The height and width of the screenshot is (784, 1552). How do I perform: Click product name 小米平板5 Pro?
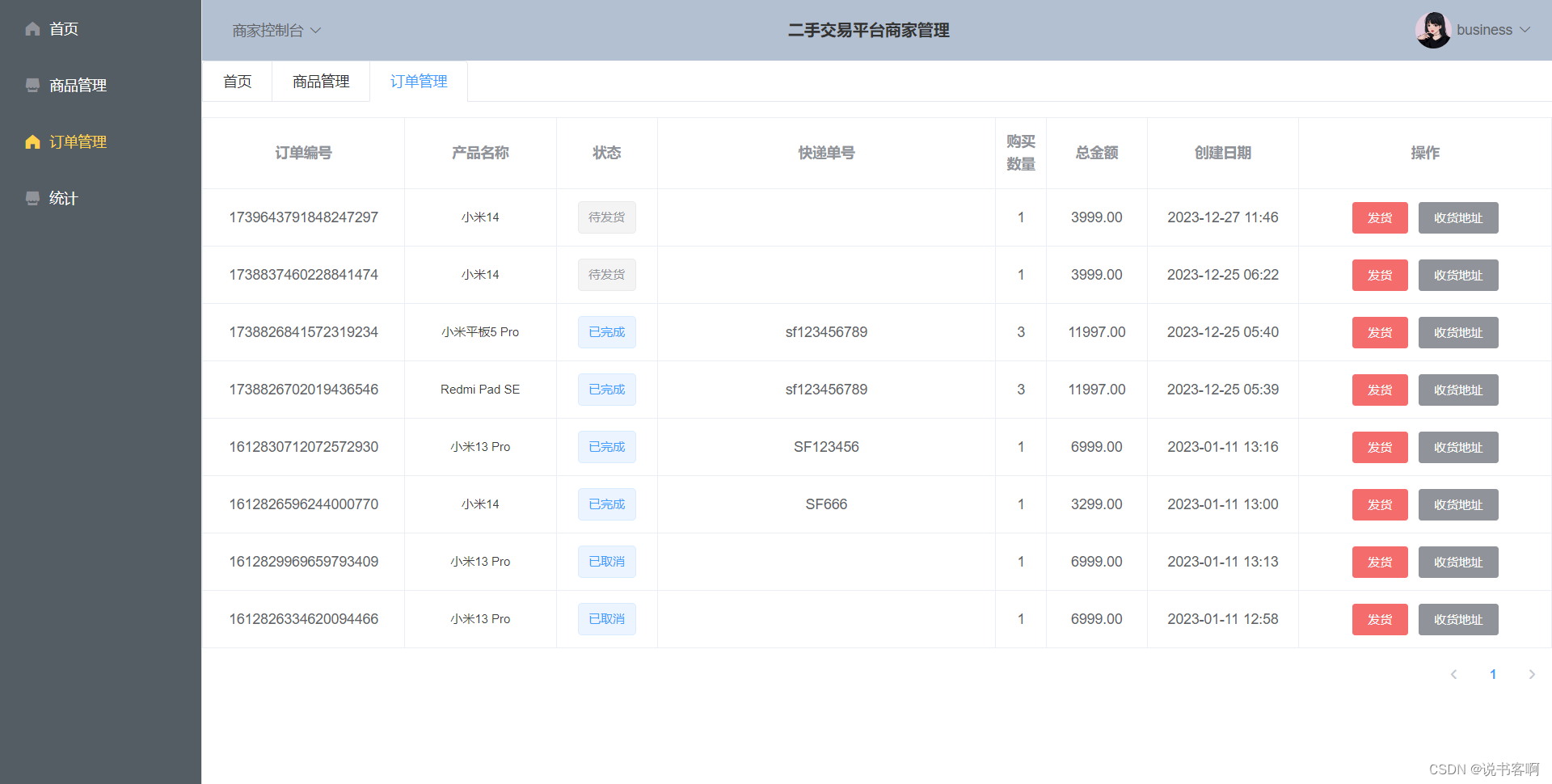tap(480, 332)
